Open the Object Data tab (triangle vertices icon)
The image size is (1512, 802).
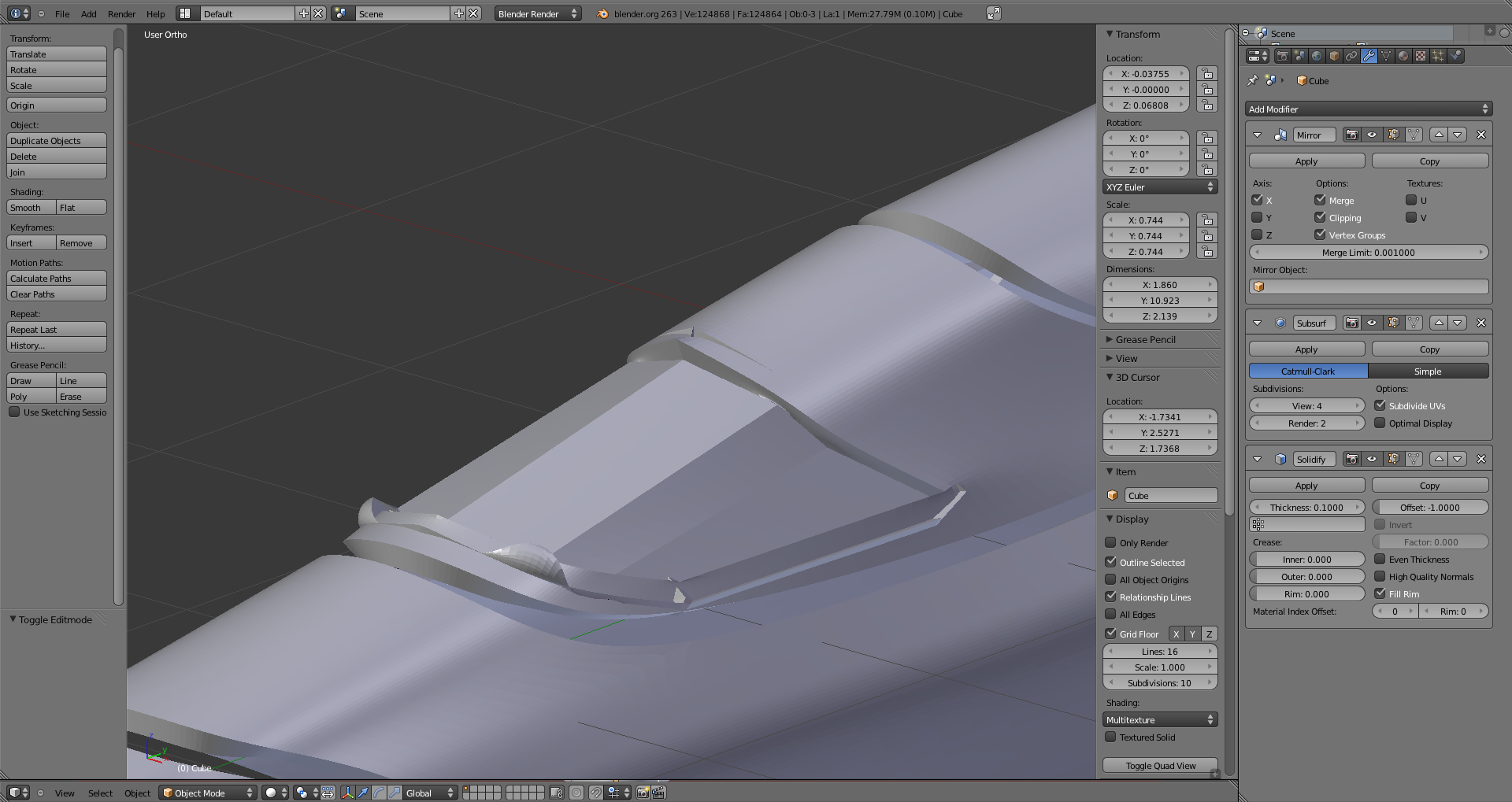point(1386,56)
